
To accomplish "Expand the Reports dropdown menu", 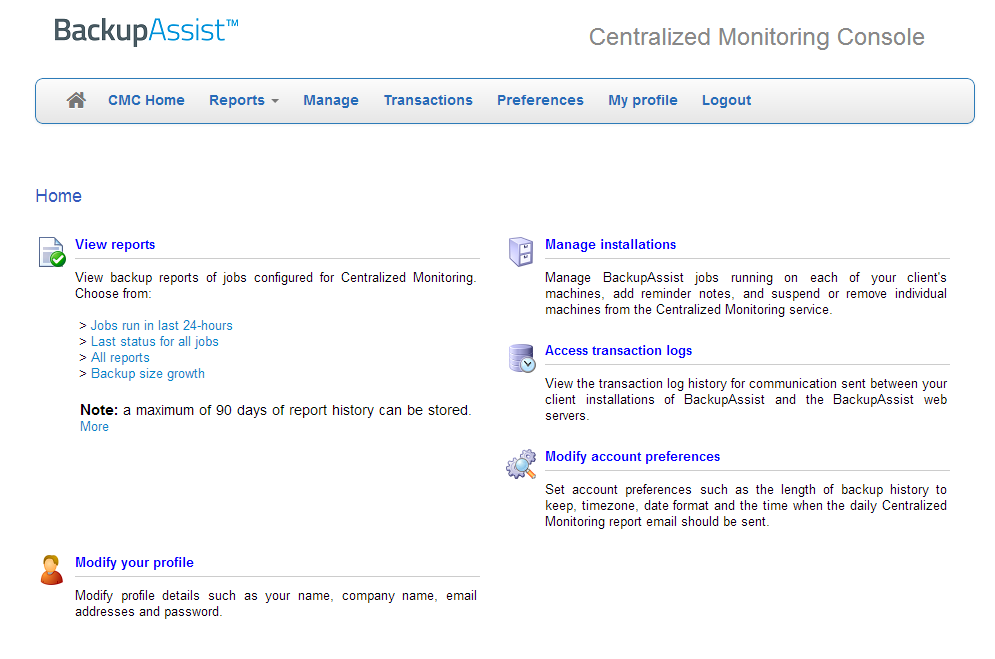I will [x=244, y=100].
